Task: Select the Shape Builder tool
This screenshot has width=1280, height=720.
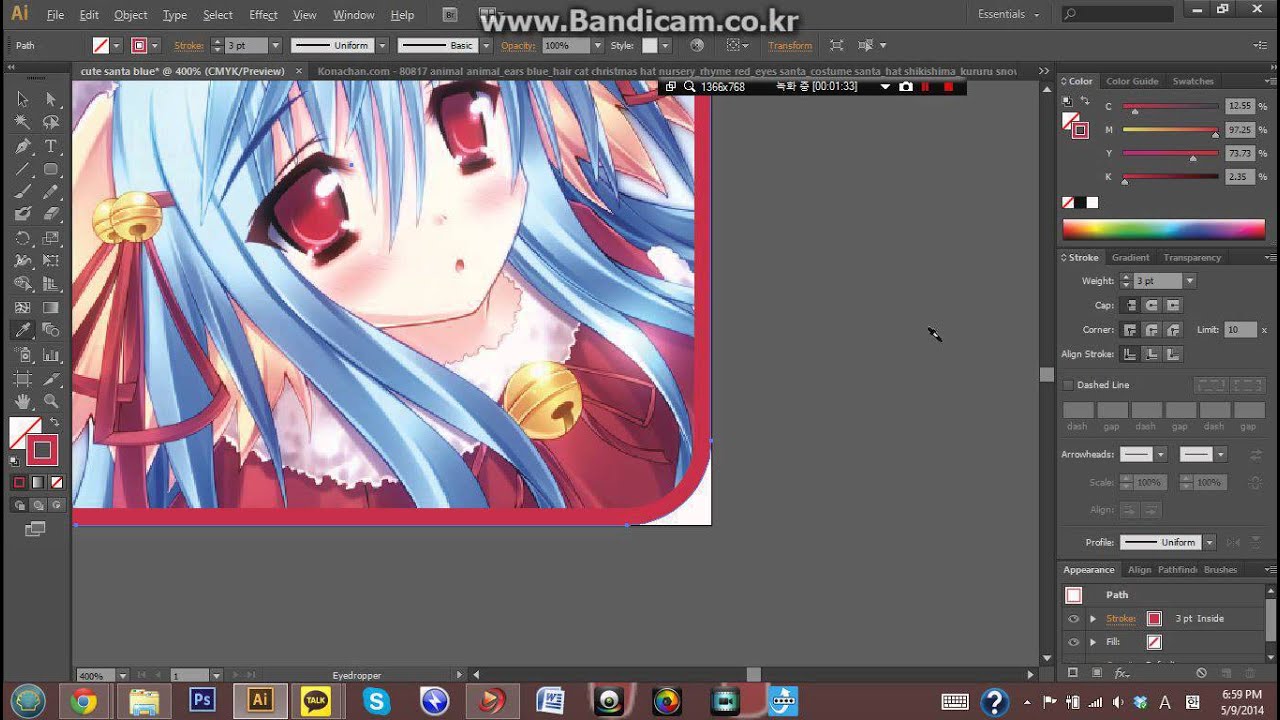Action: pyautogui.click(x=22, y=284)
